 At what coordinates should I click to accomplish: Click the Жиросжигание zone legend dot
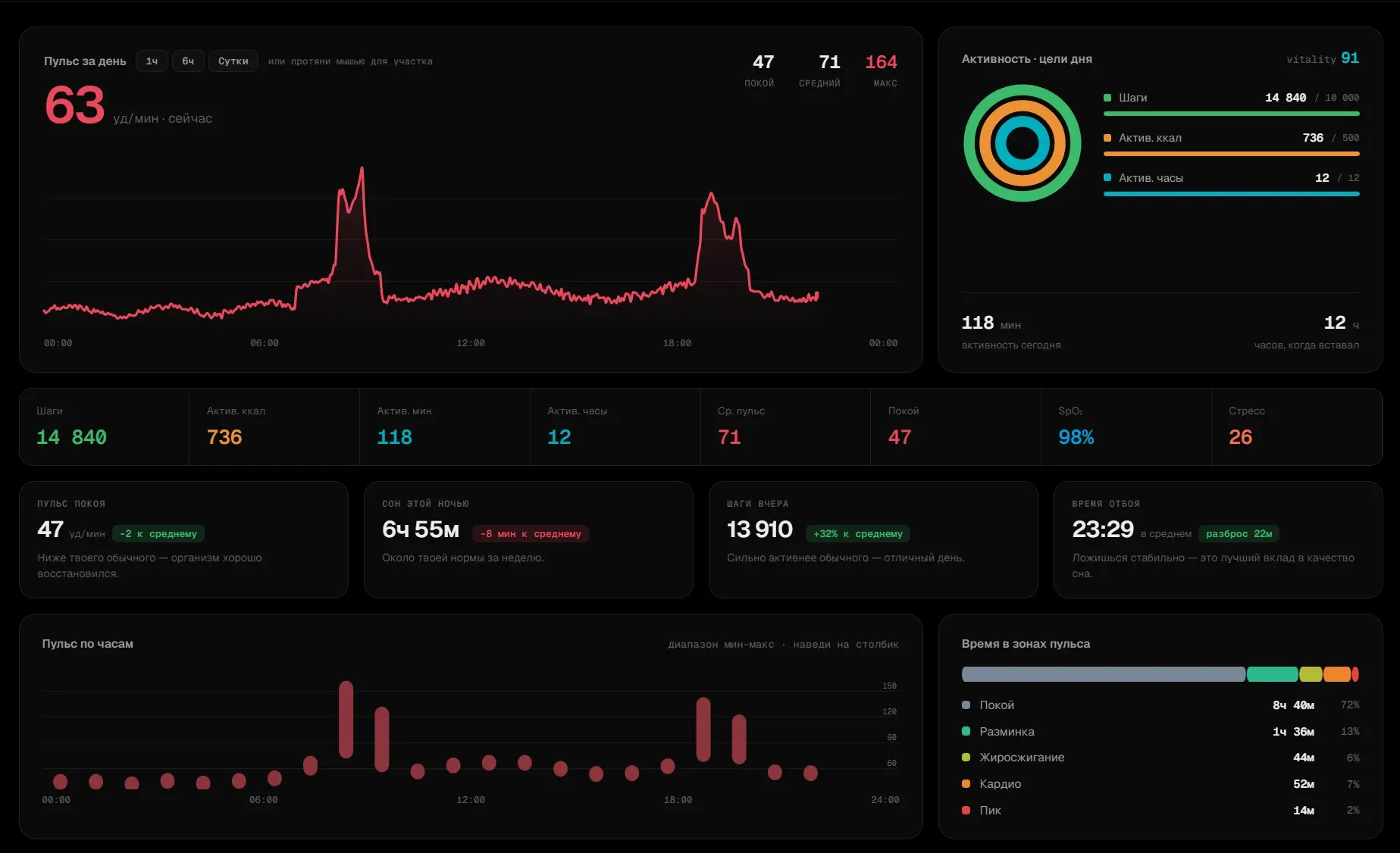pos(966,758)
